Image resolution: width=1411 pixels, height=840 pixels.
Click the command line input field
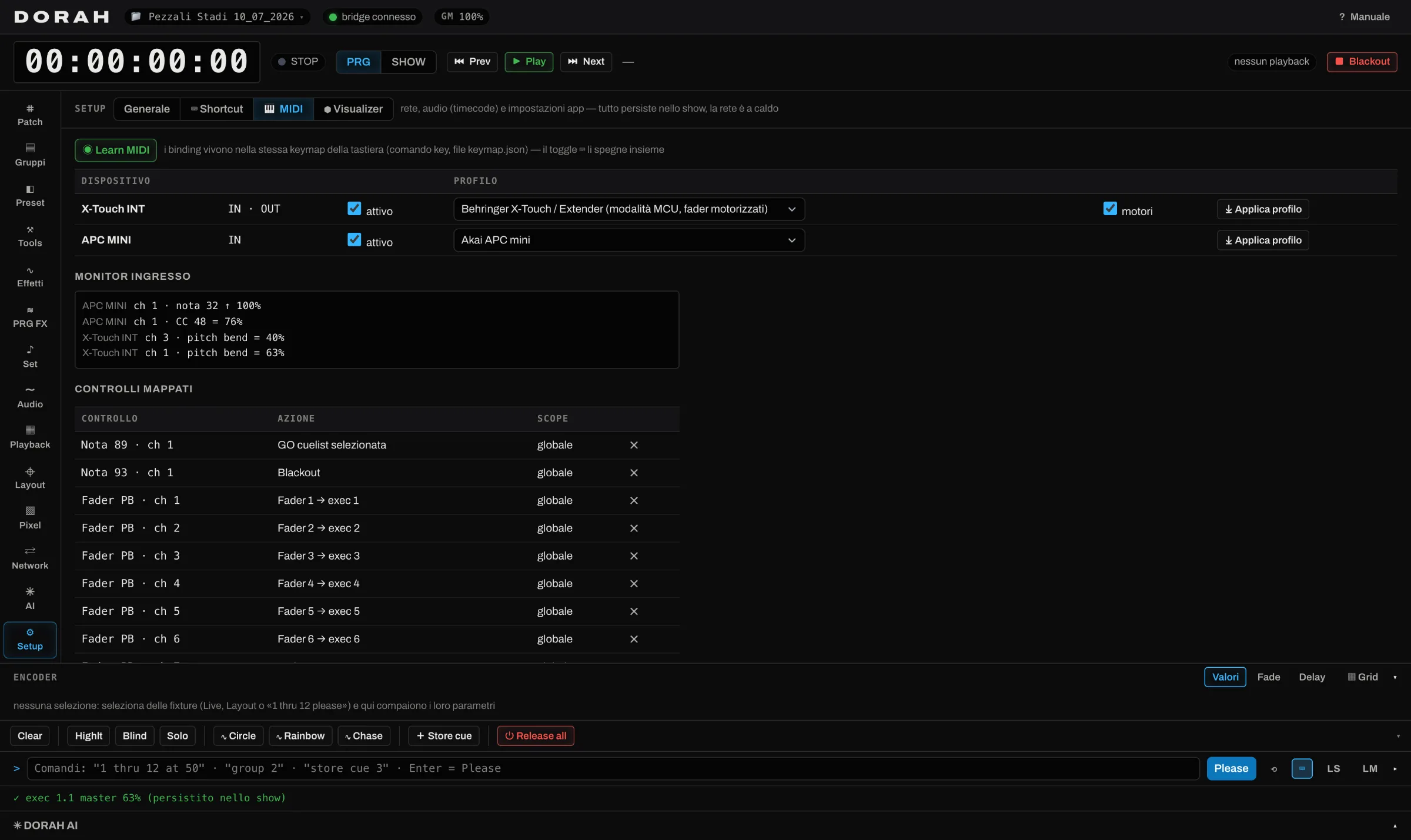[613, 769]
